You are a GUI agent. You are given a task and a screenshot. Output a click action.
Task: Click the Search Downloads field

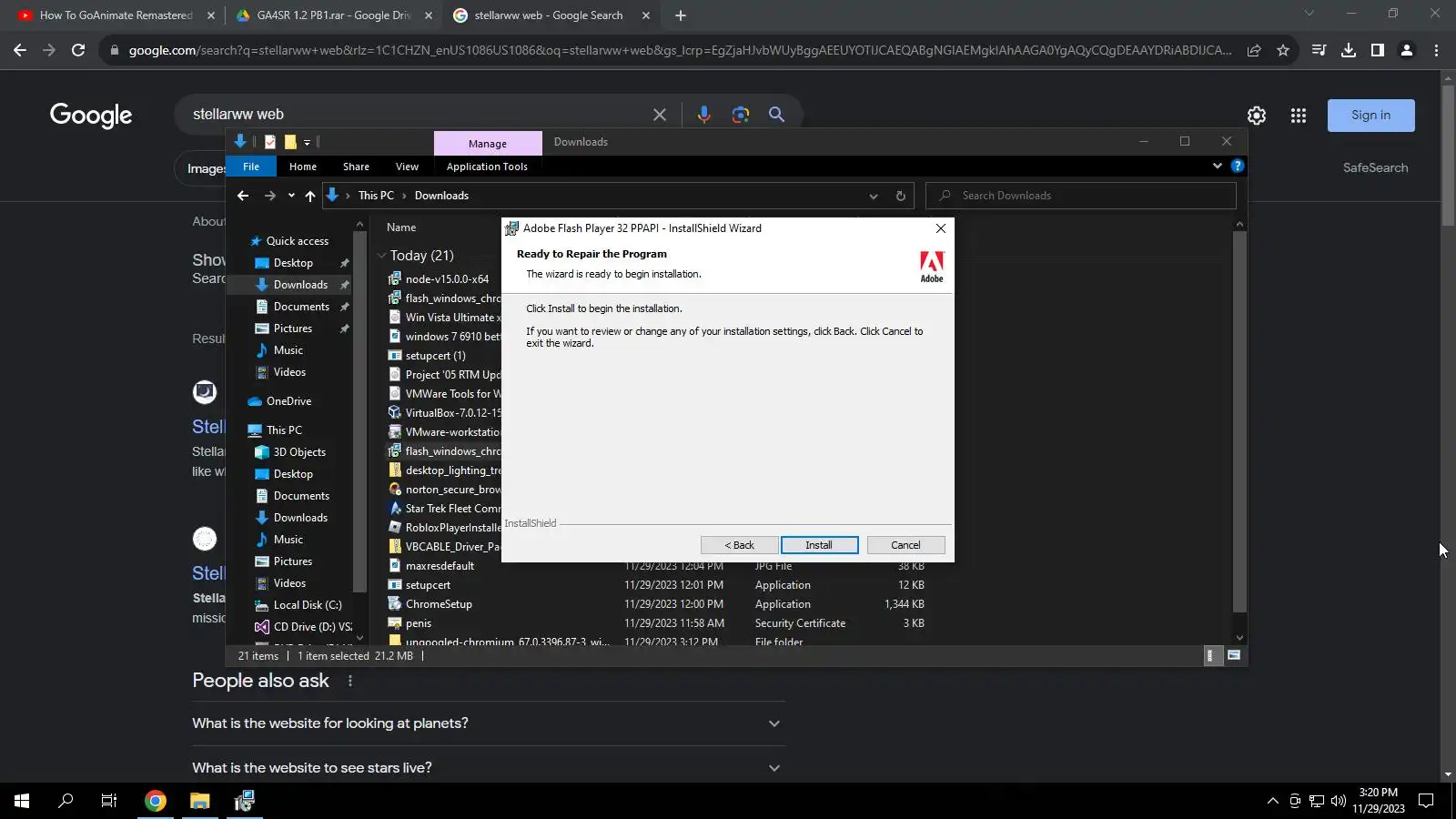[x=1081, y=196]
